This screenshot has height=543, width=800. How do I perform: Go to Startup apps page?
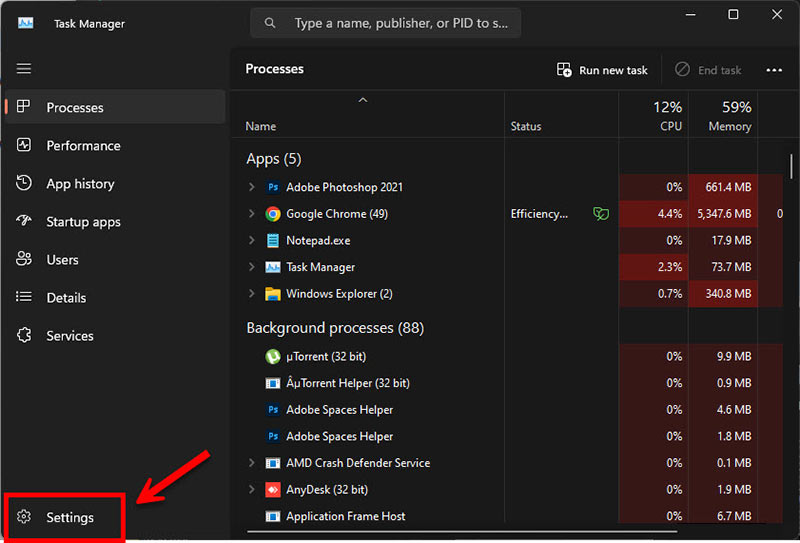pyautogui.click(x=116, y=222)
